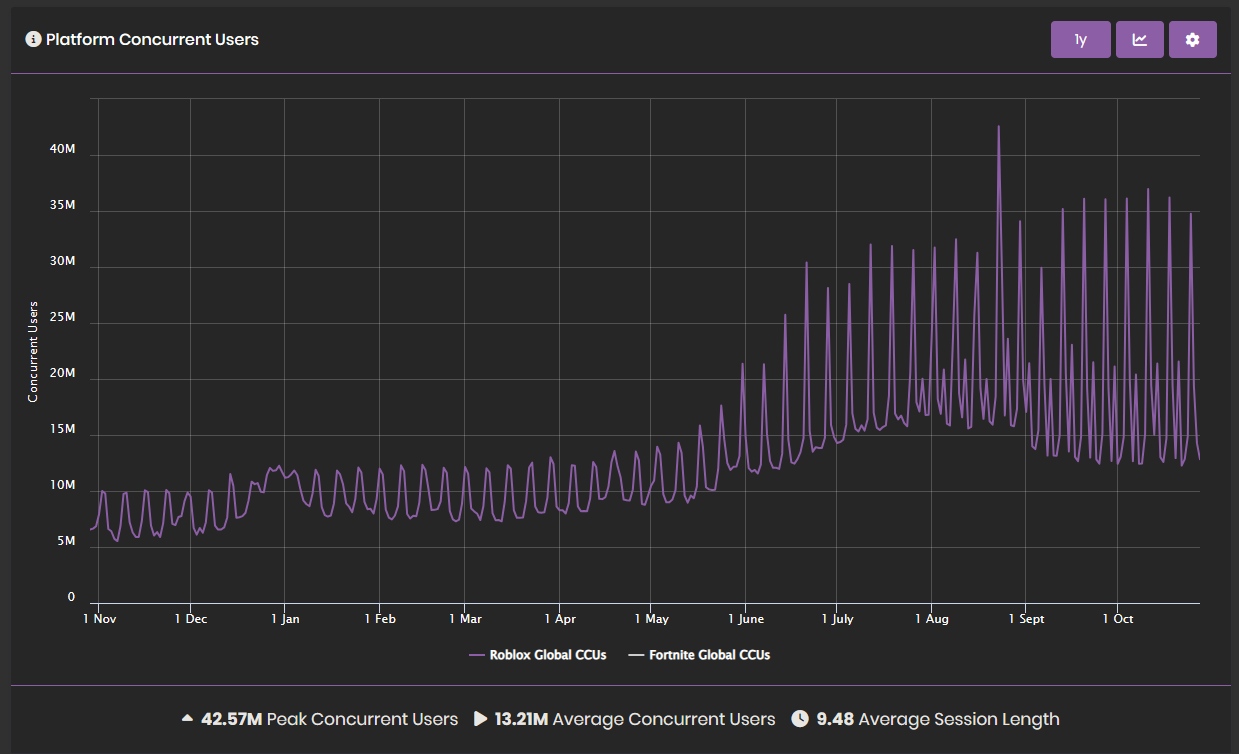Click the purple line swatch in the legend
This screenshot has height=754, width=1239.
click(x=476, y=656)
